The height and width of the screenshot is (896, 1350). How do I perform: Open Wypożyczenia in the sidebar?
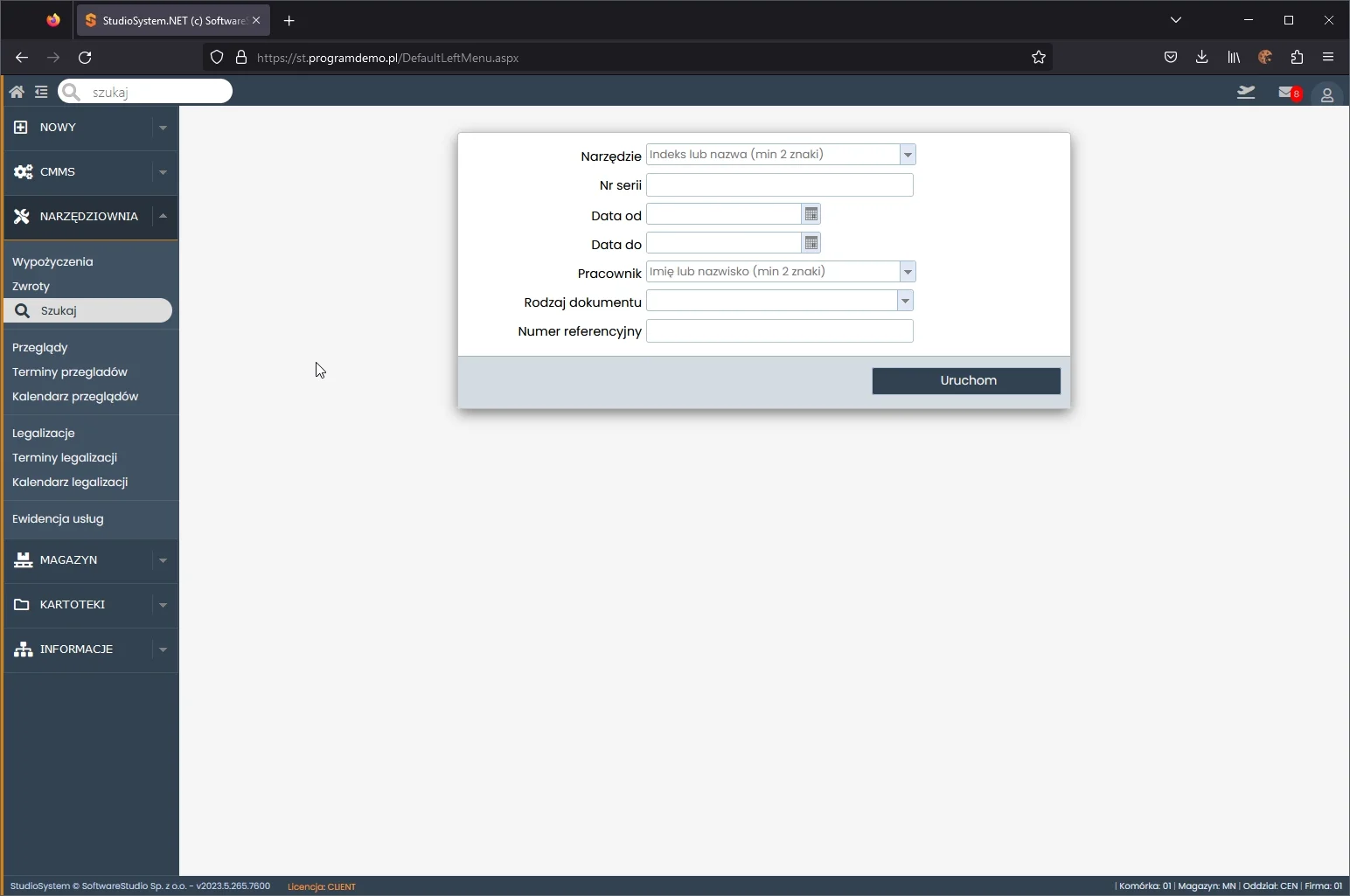52,261
